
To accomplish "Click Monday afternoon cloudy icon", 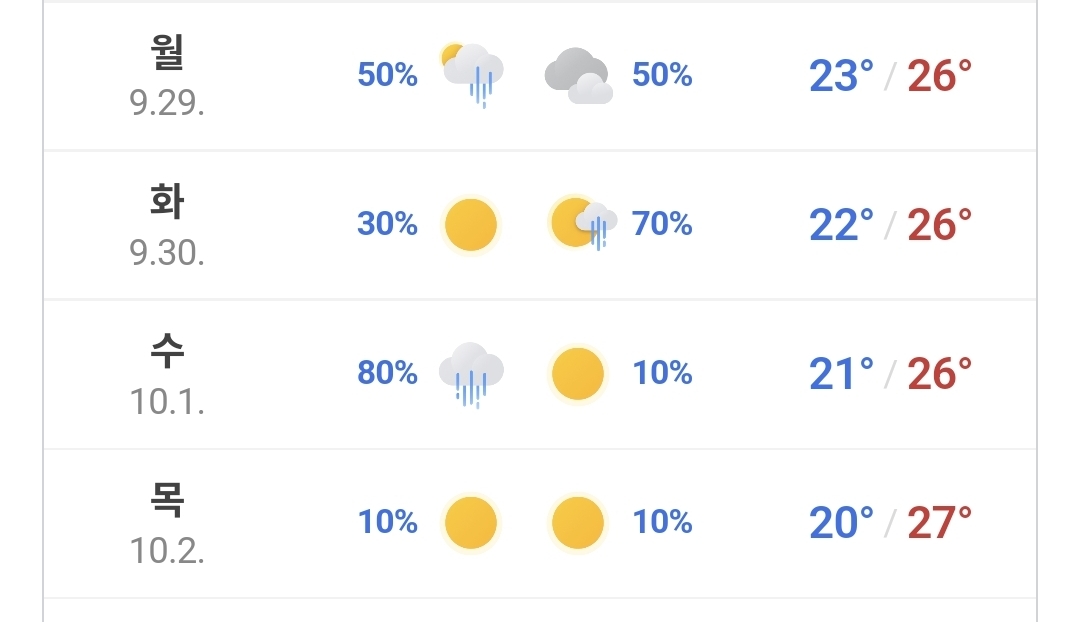I will point(579,75).
